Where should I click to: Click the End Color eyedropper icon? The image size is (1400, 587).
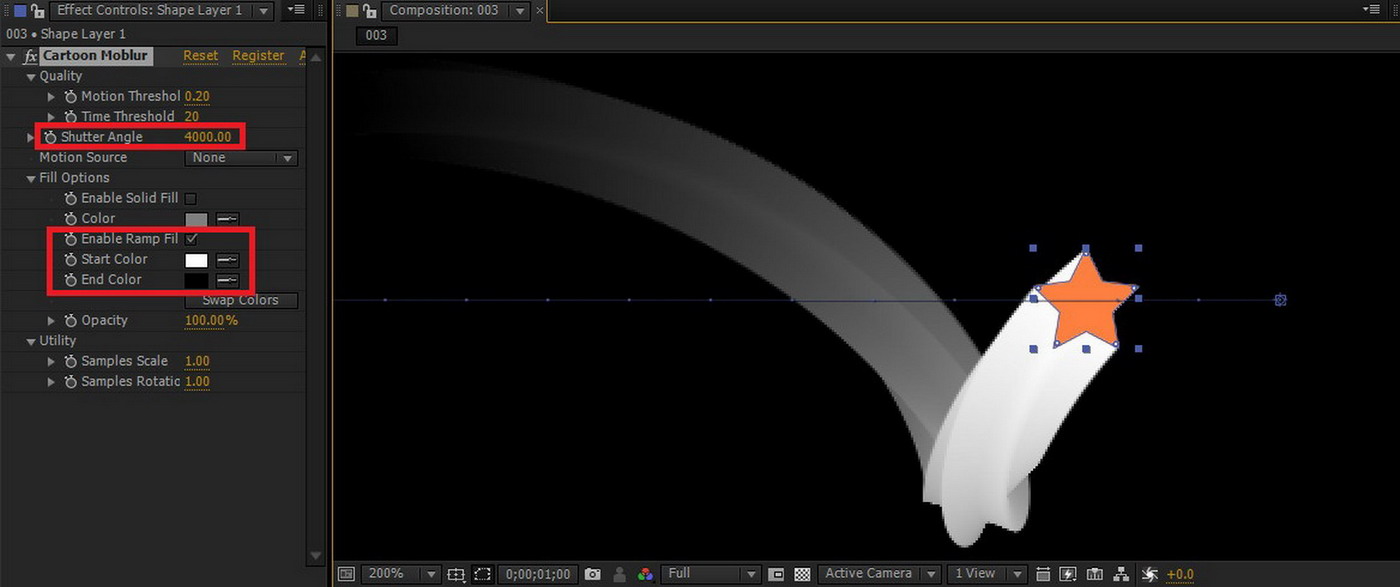click(x=228, y=280)
